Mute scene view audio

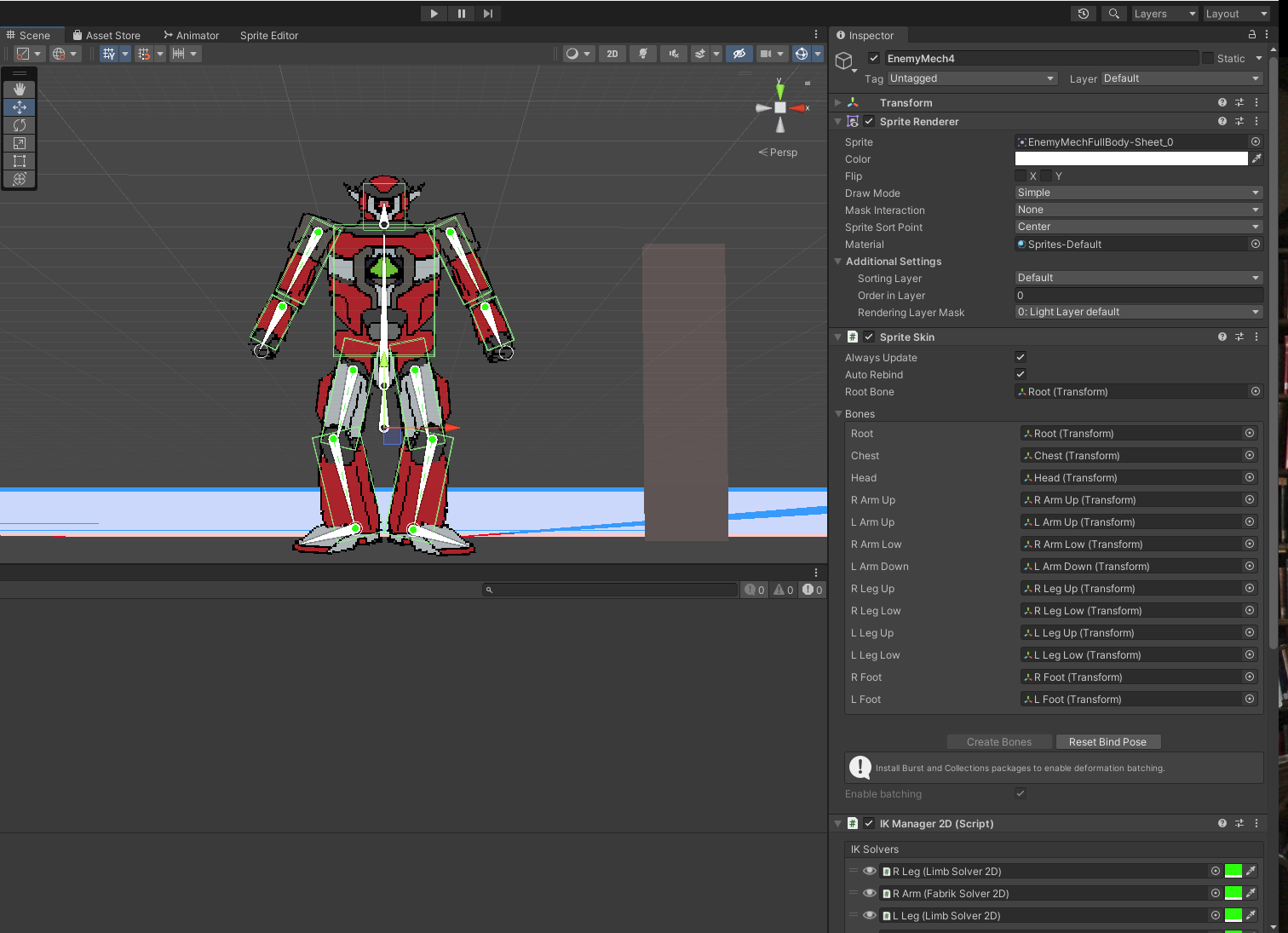coord(674,54)
